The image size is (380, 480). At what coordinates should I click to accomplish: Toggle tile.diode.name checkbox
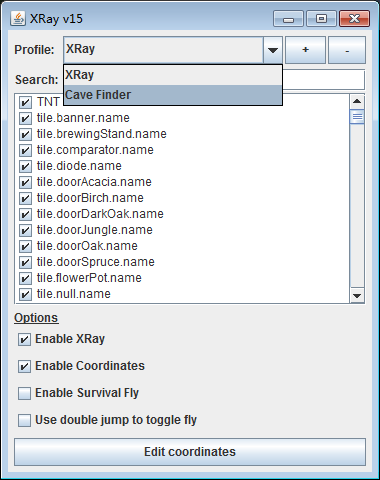[25, 166]
